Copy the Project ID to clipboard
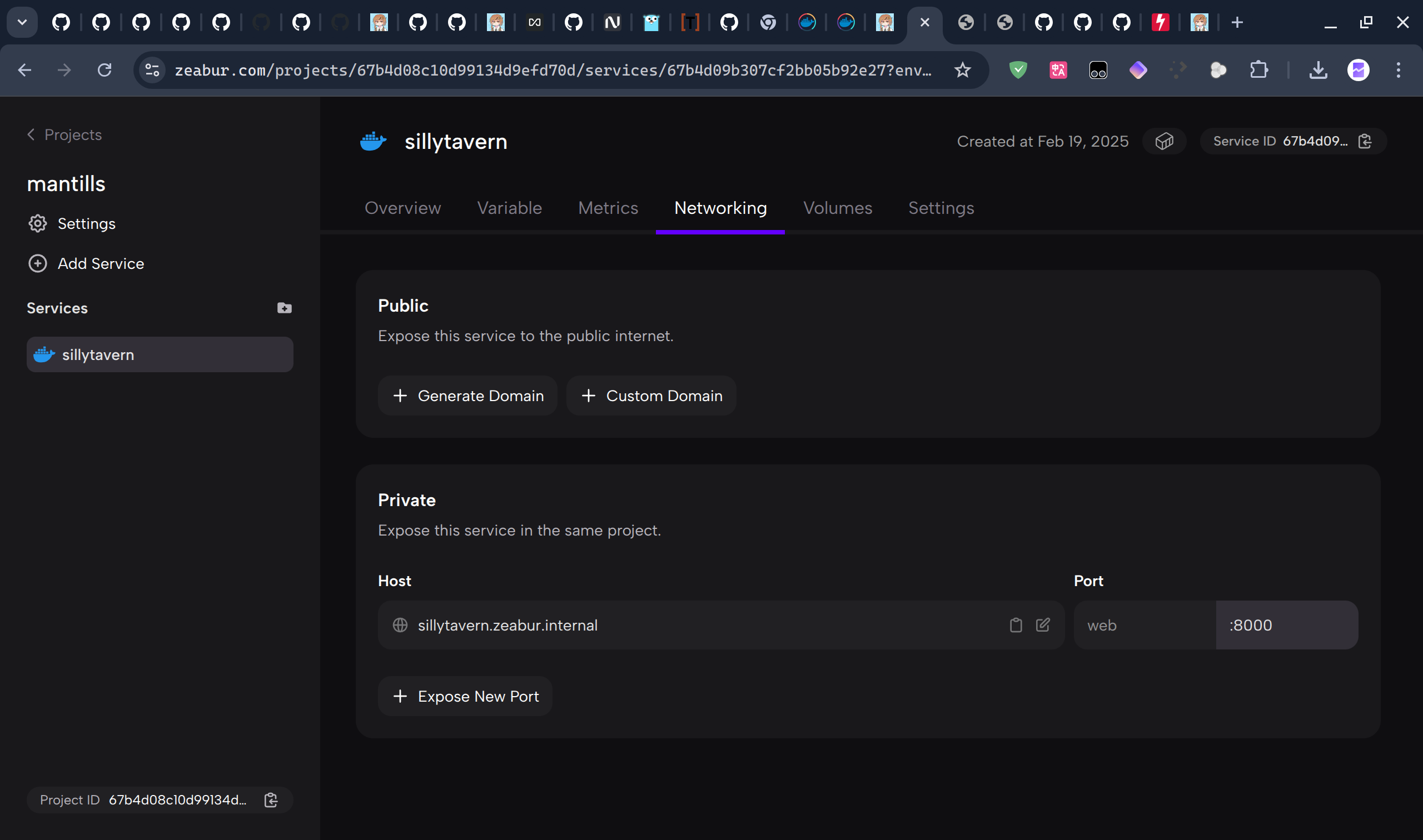 pyautogui.click(x=271, y=800)
